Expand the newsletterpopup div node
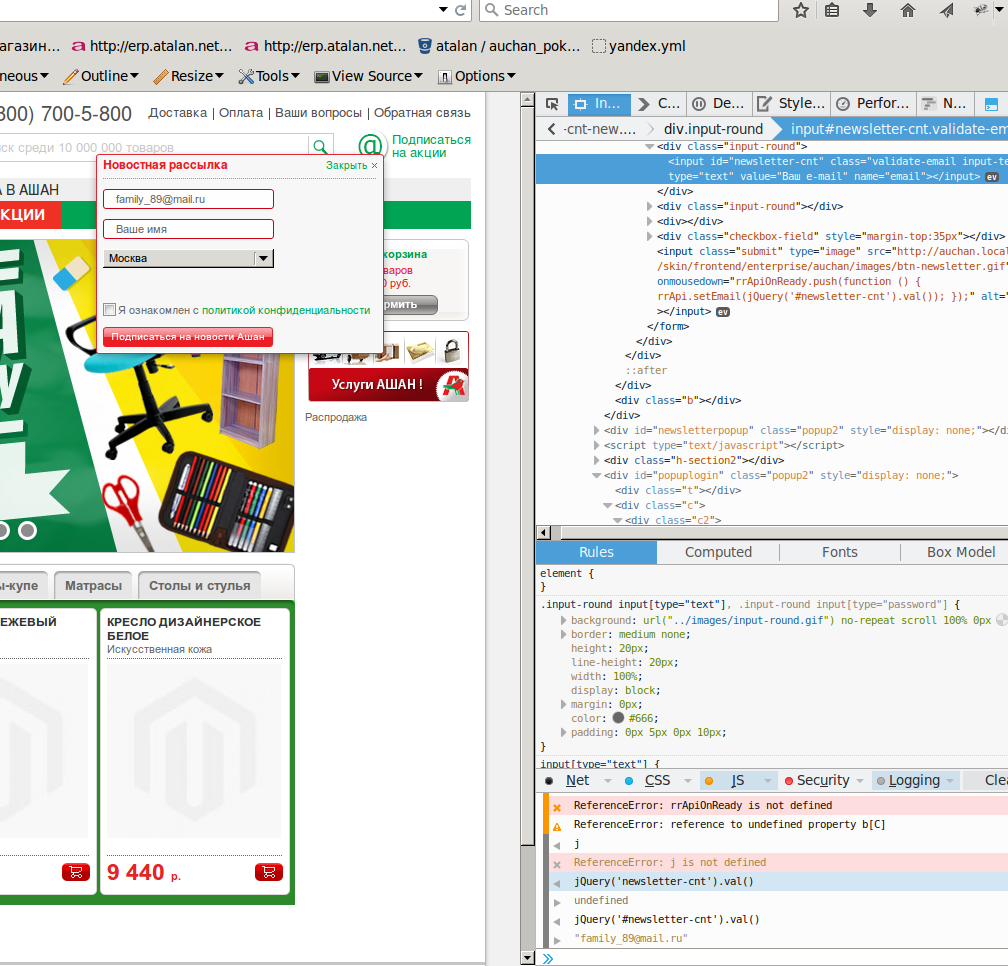Screen dimensions: 1008x966 point(597,431)
